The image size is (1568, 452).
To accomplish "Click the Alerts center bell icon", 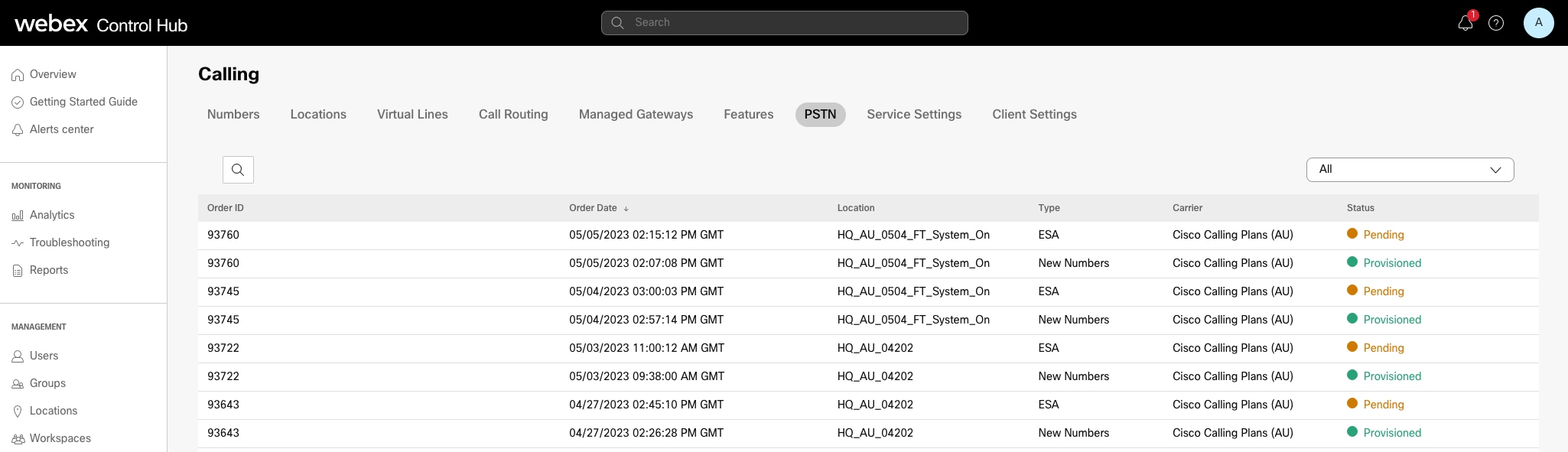I will click(x=18, y=130).
